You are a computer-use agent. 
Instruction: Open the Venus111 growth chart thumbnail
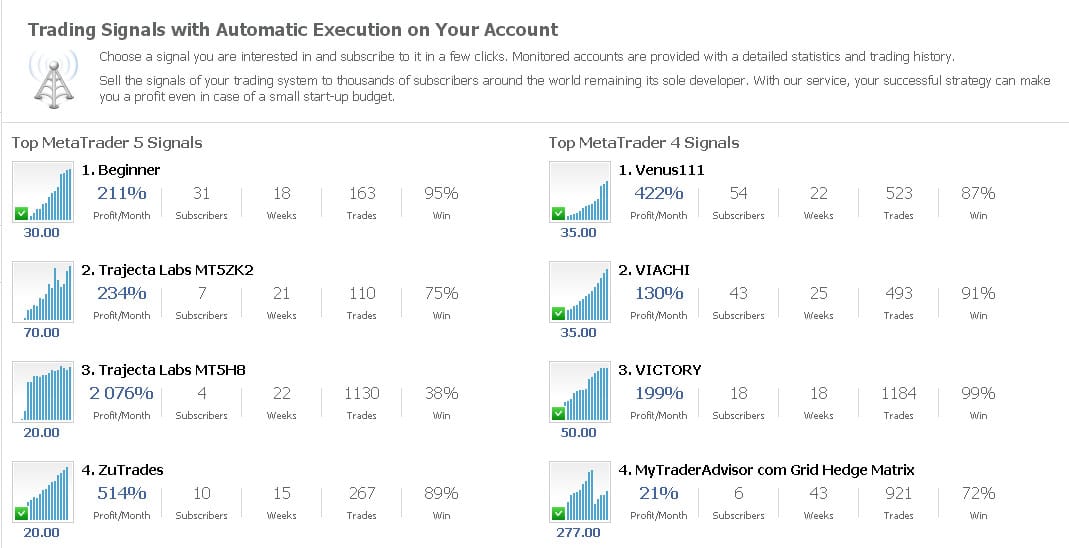(x=580, y=192)
